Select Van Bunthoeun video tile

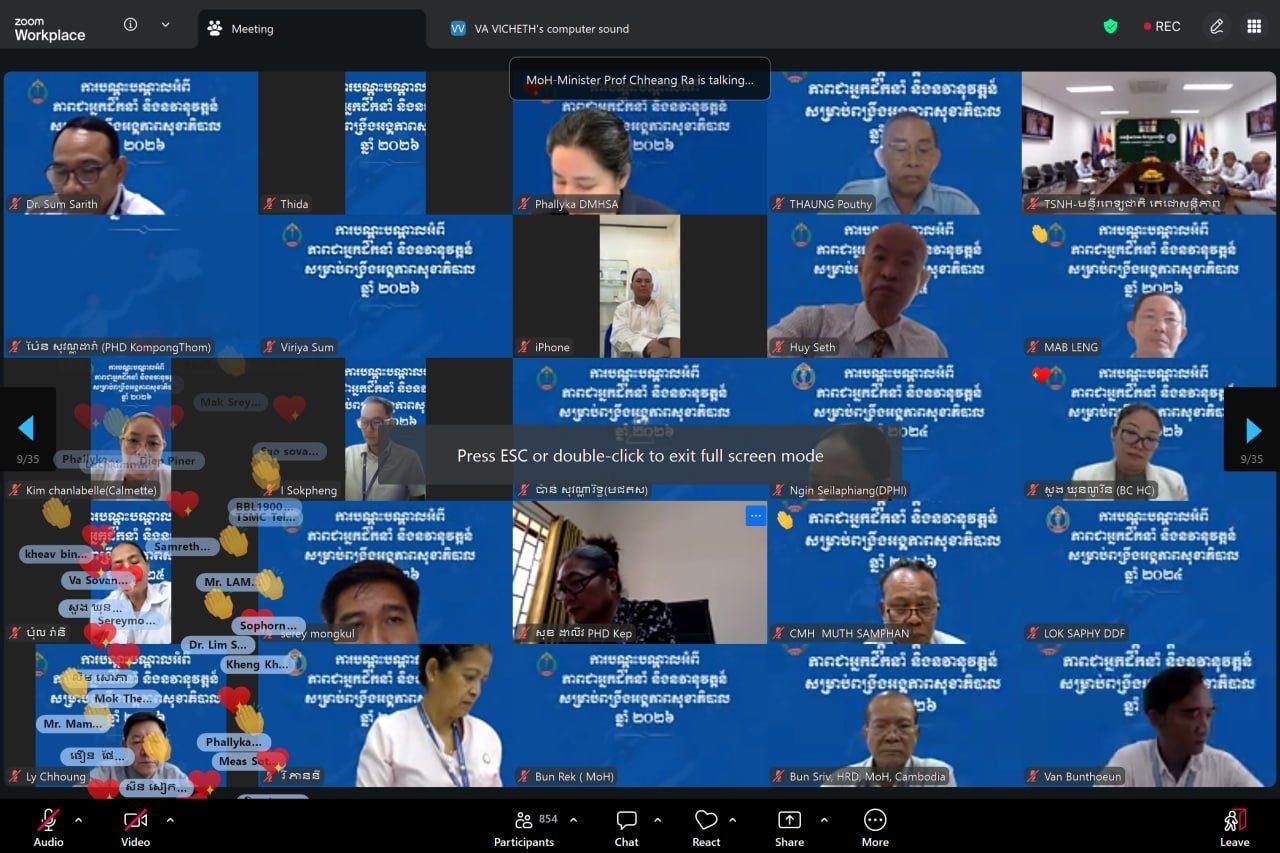tap(1149, 715)
